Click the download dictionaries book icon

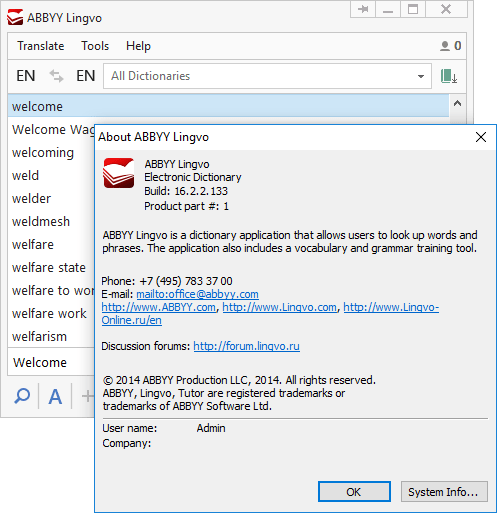point(449,76)
